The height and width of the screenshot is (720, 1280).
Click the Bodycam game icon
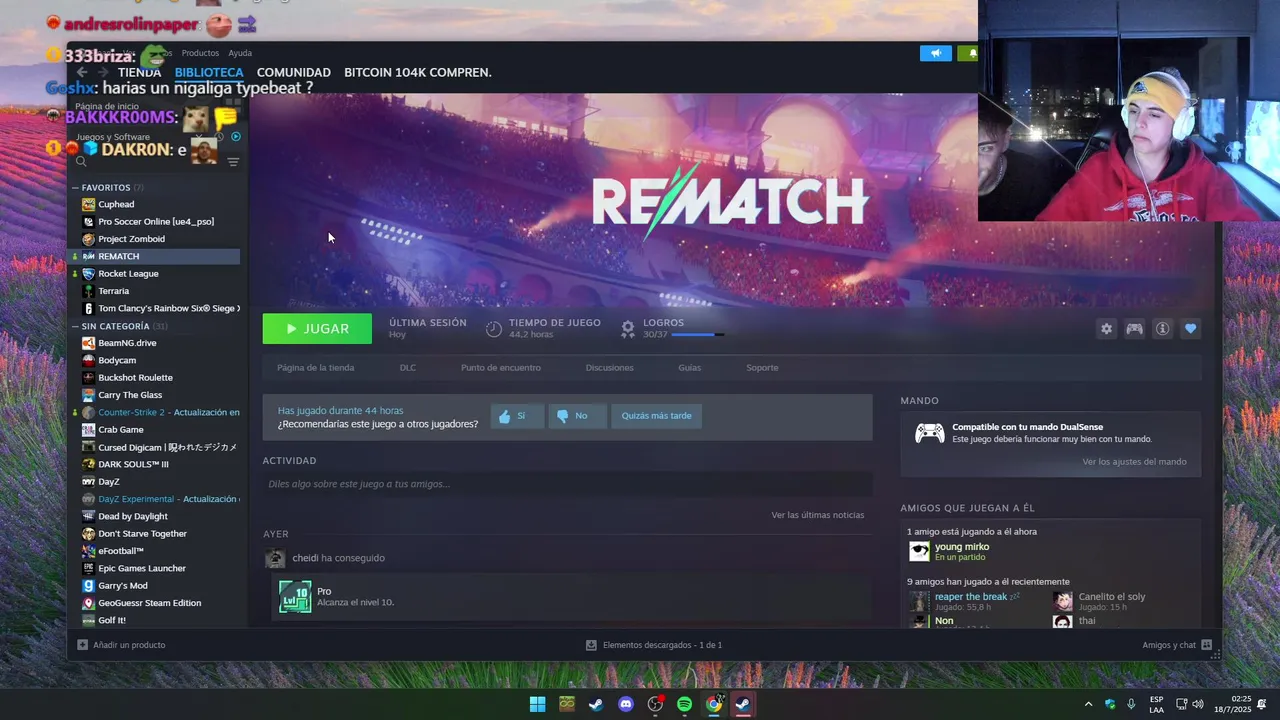[x=89, y=360]
